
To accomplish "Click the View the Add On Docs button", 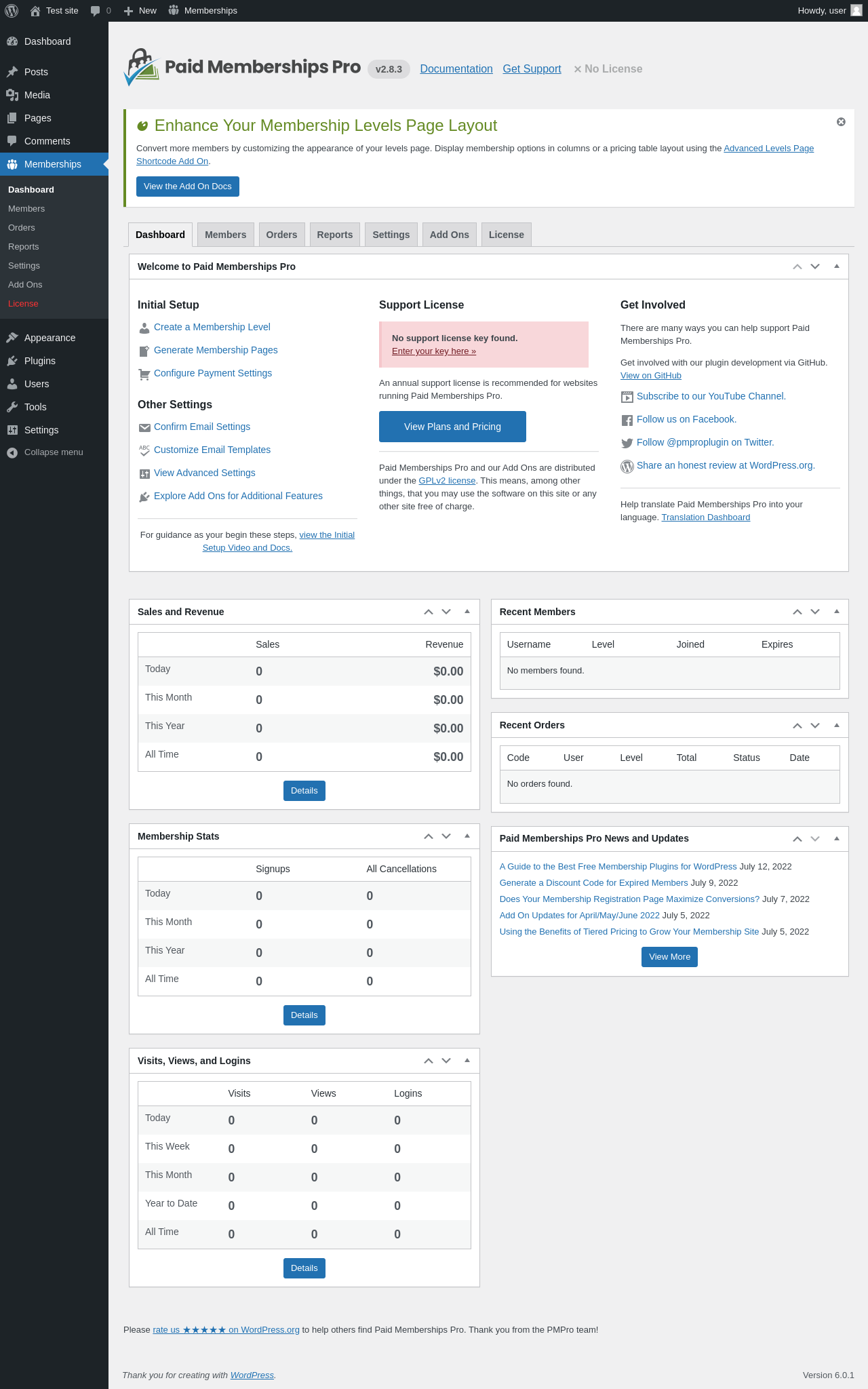I will click(x=188, y=187).
